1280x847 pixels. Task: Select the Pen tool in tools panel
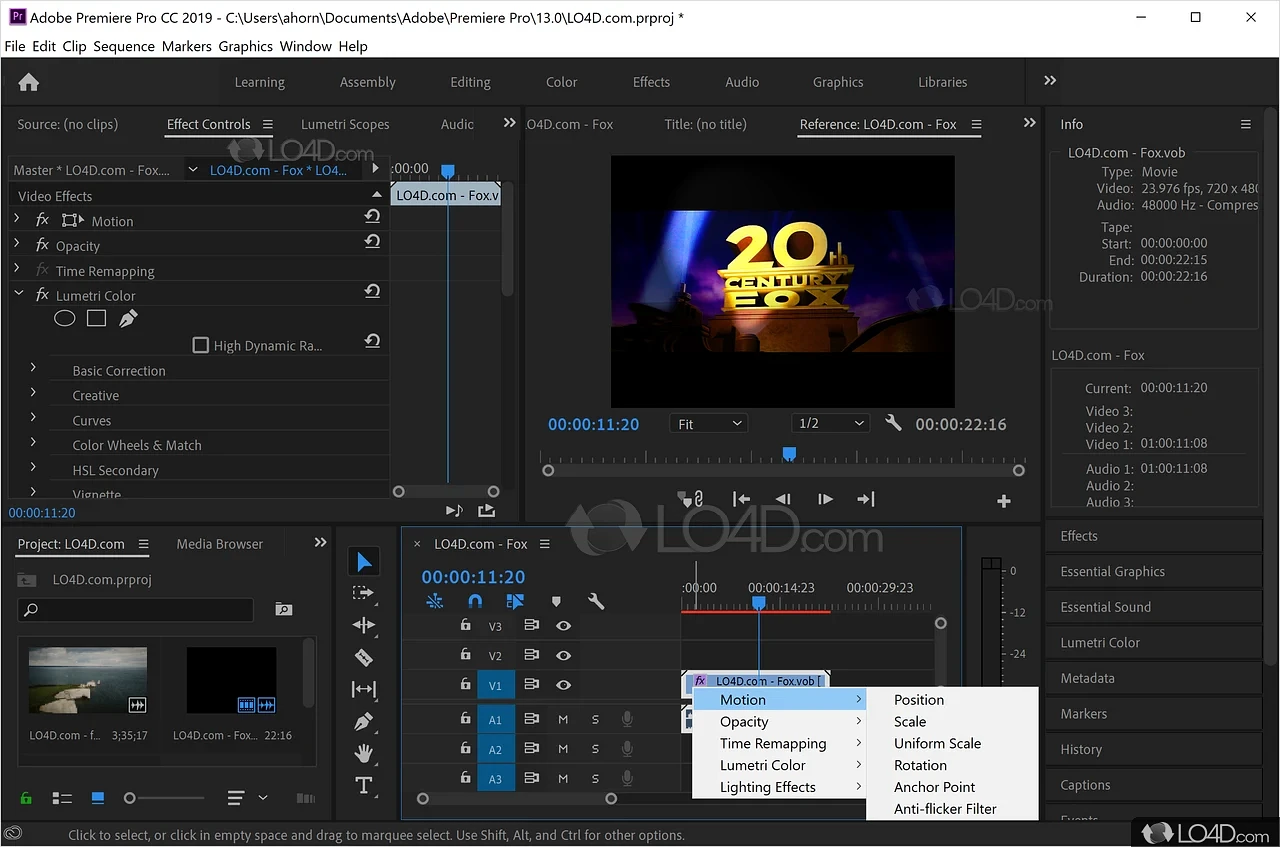[x=364, y=721]
